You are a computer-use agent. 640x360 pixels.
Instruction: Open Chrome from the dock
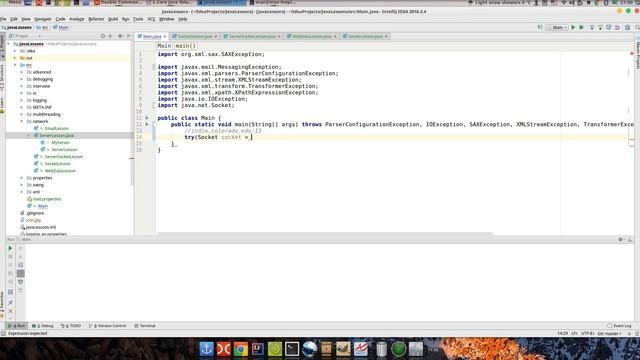coord(241,349)
